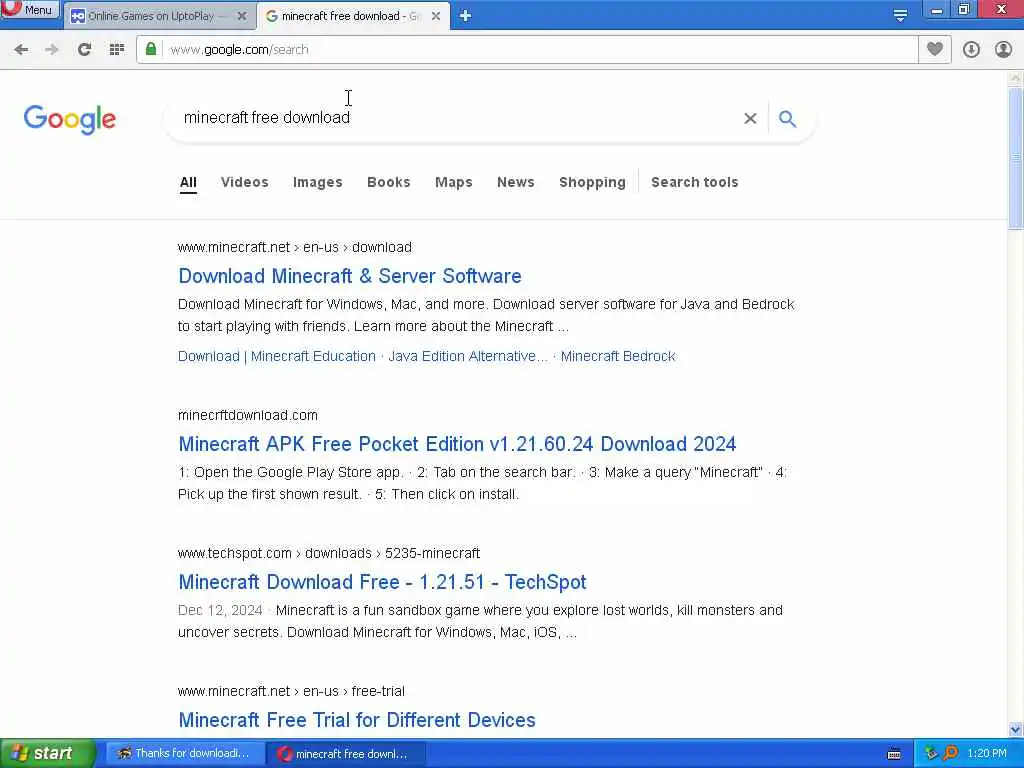Image resolution: width=1024 pixels, height=768 pixels.
Task: Click the 1:20 PM system clock
Action: pyautogui.click(x=987, y=754)
